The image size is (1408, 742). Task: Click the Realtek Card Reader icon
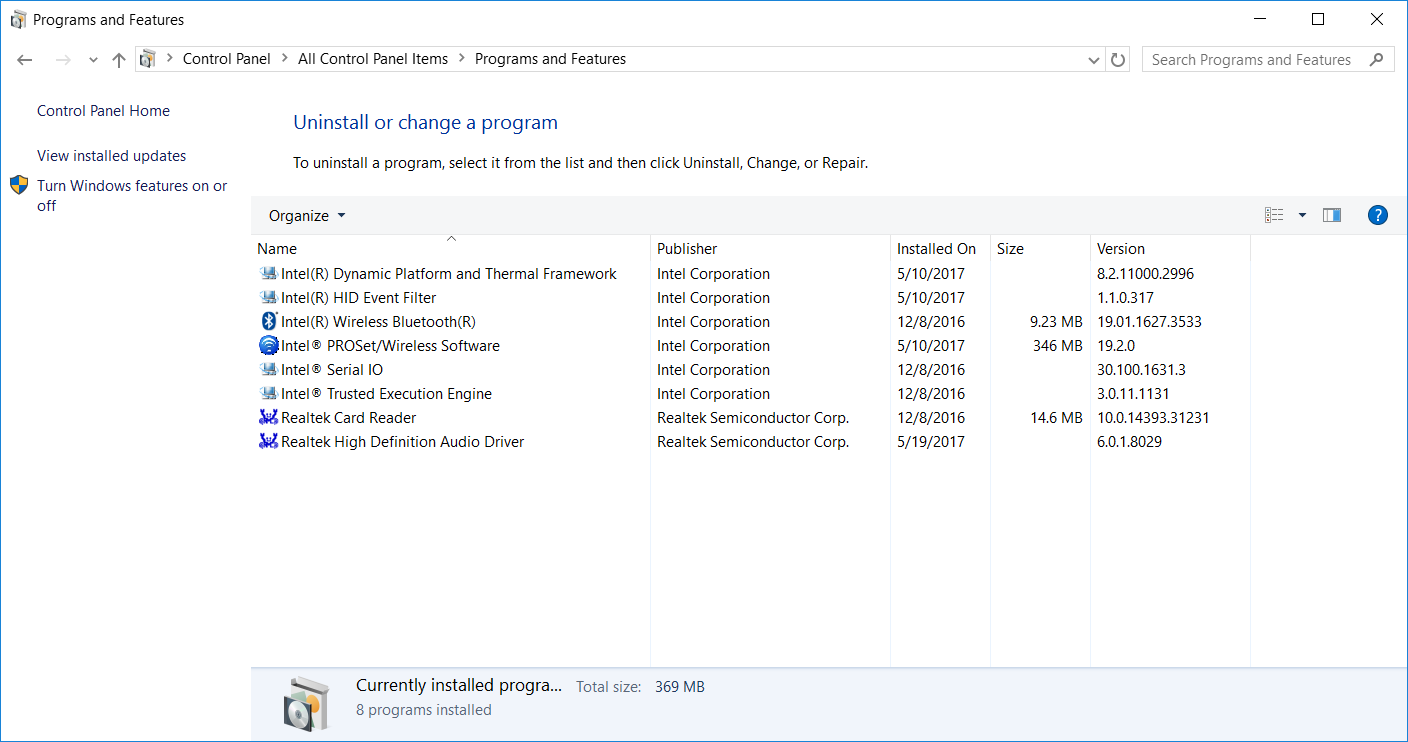[268, 418]
